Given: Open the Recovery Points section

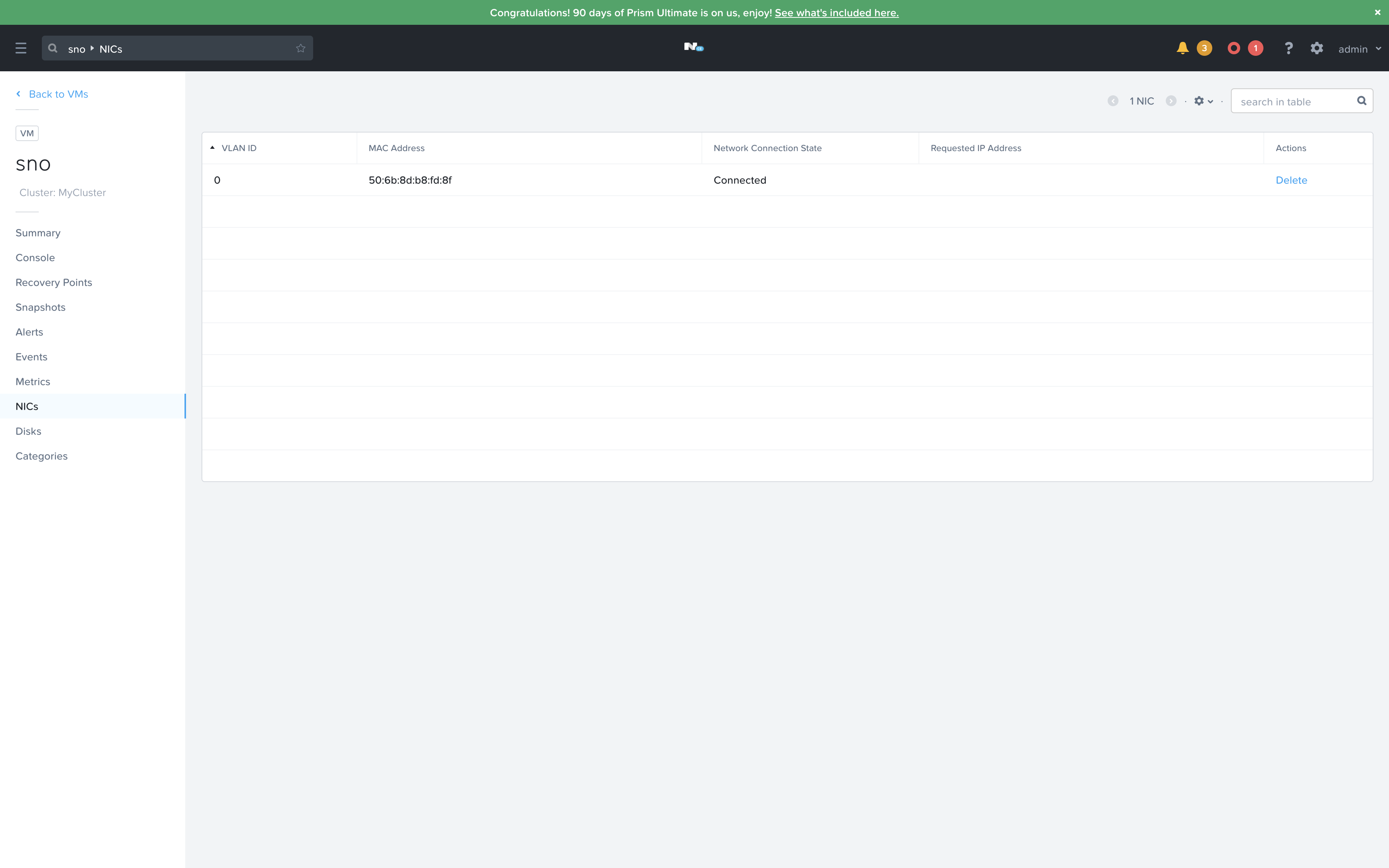Looking at the screenshot, I should coord(53,282).
